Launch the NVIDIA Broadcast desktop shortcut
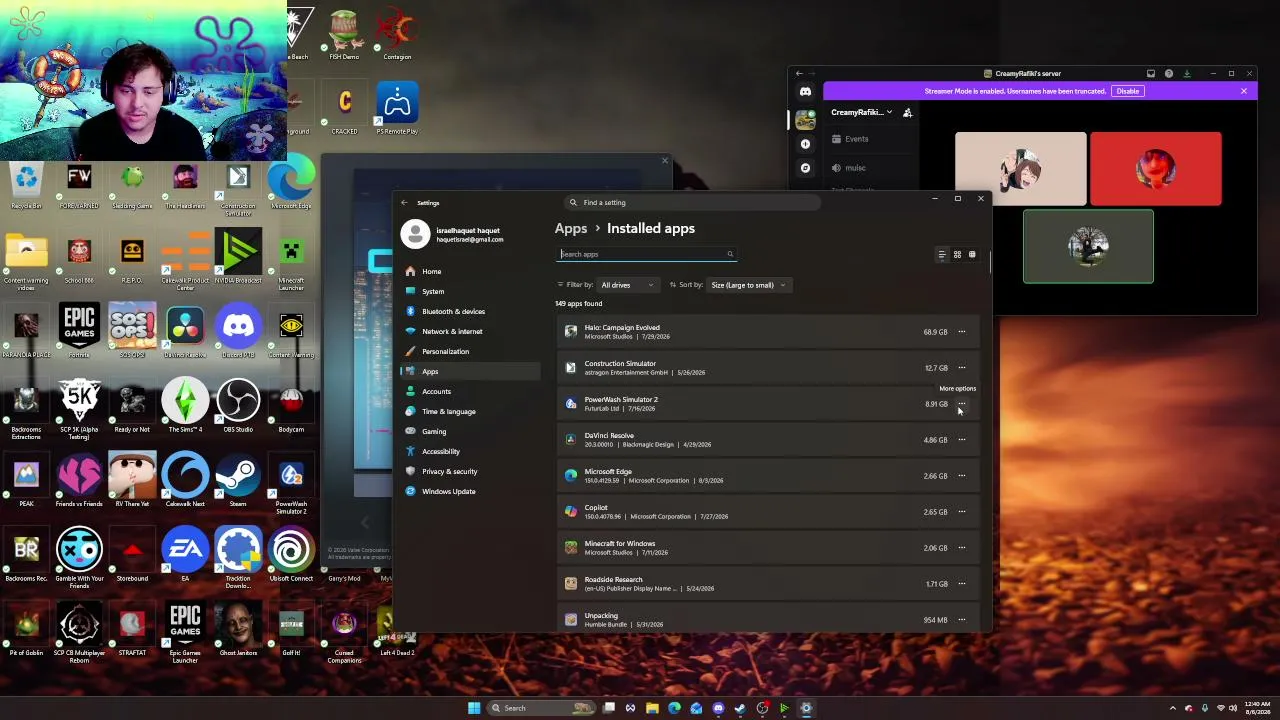1280x720 pixels. 238,257
